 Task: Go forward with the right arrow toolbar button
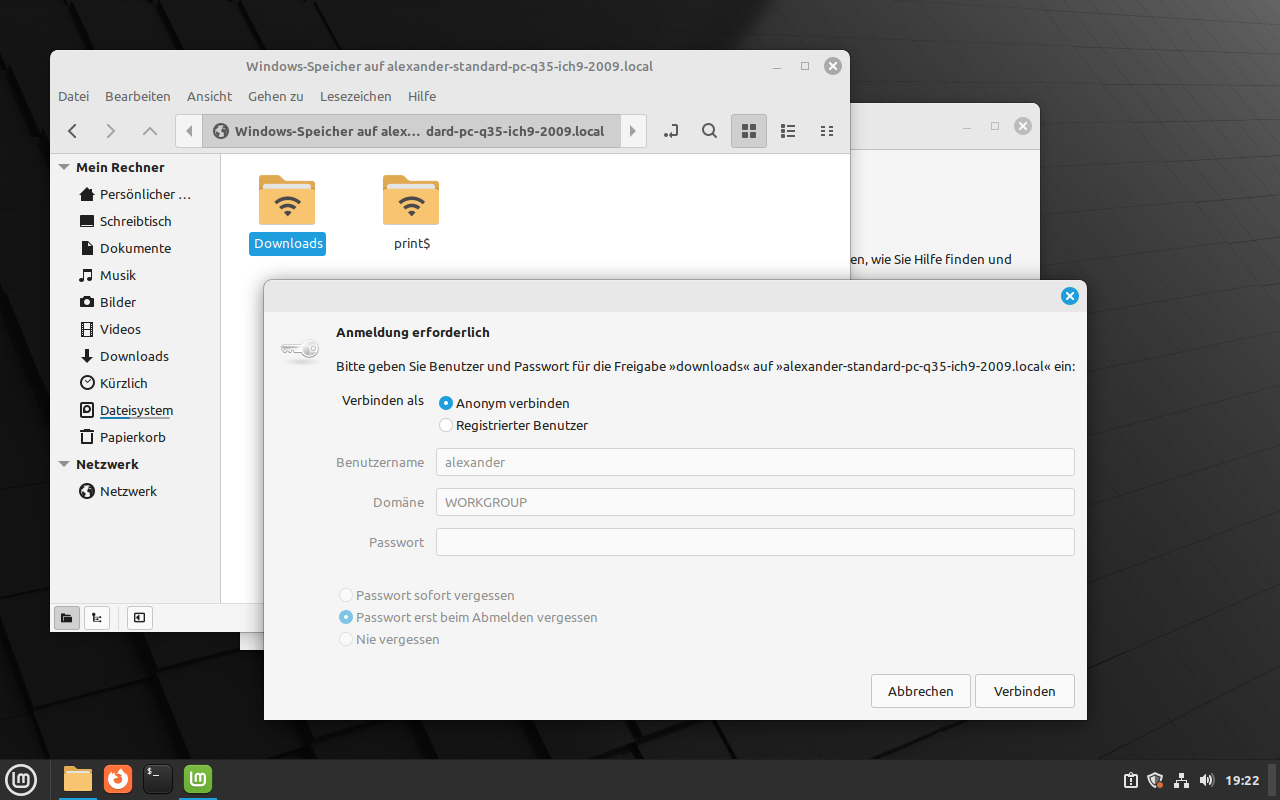[x=111, y=131]
